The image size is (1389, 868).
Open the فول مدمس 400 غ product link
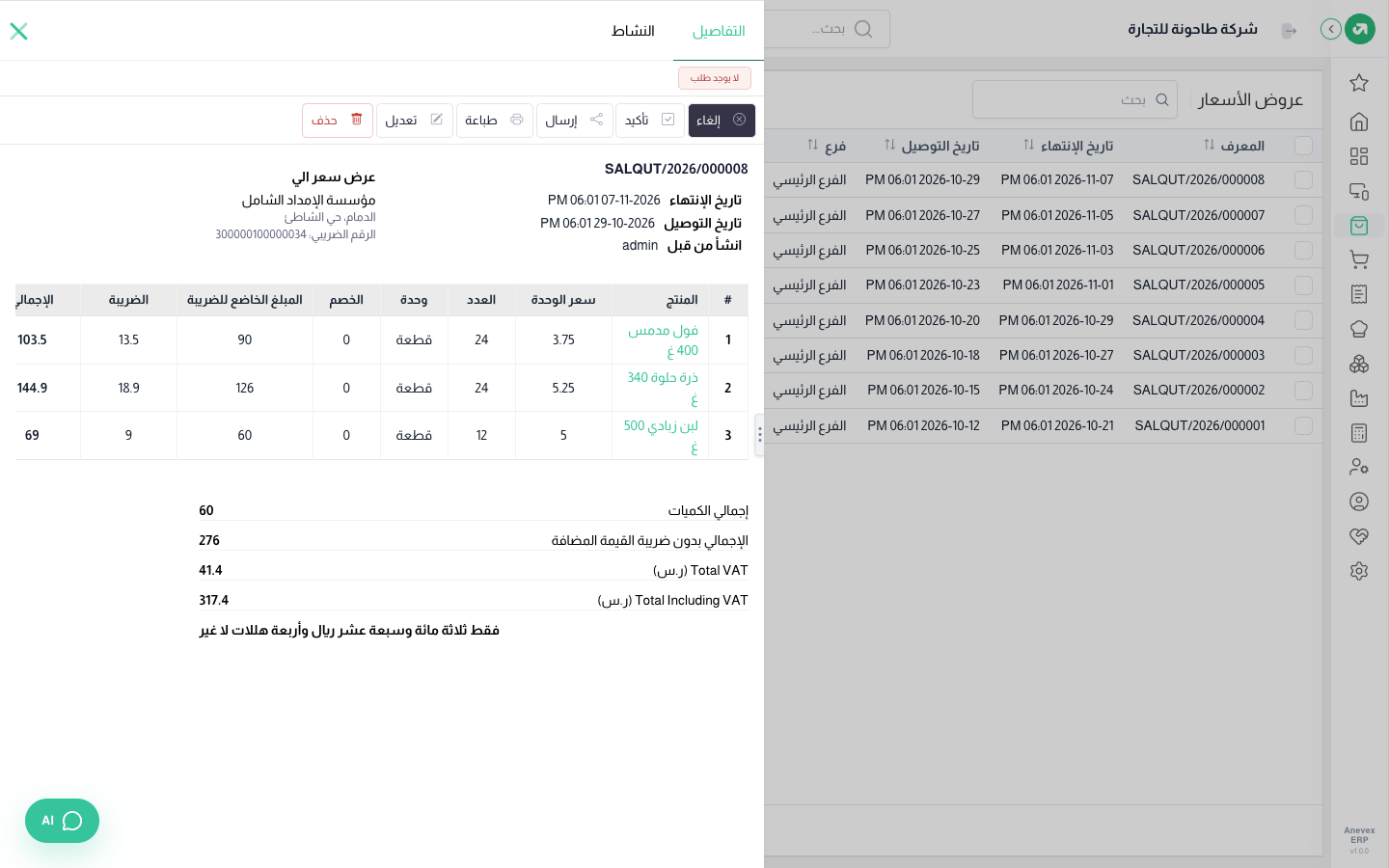663,340
